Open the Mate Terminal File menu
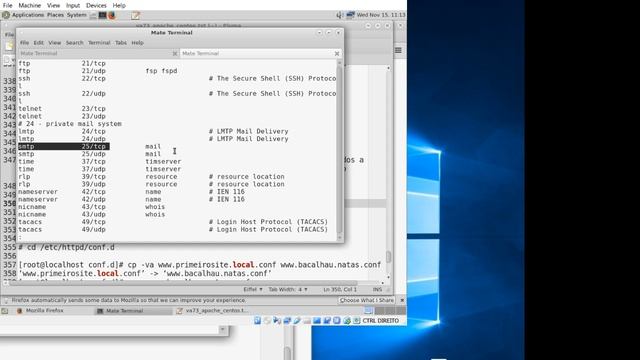 (x=24, y=42)
